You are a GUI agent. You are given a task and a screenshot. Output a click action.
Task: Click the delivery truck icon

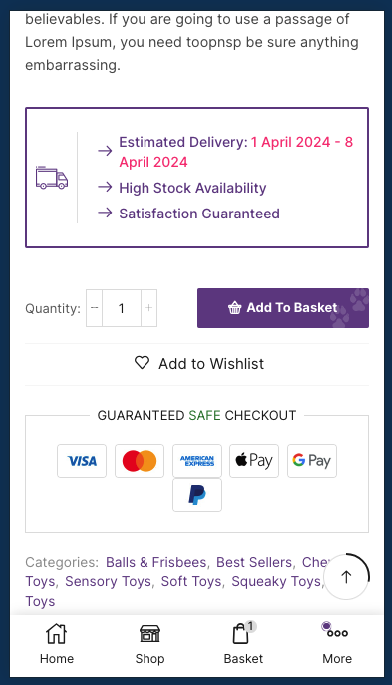52,178
